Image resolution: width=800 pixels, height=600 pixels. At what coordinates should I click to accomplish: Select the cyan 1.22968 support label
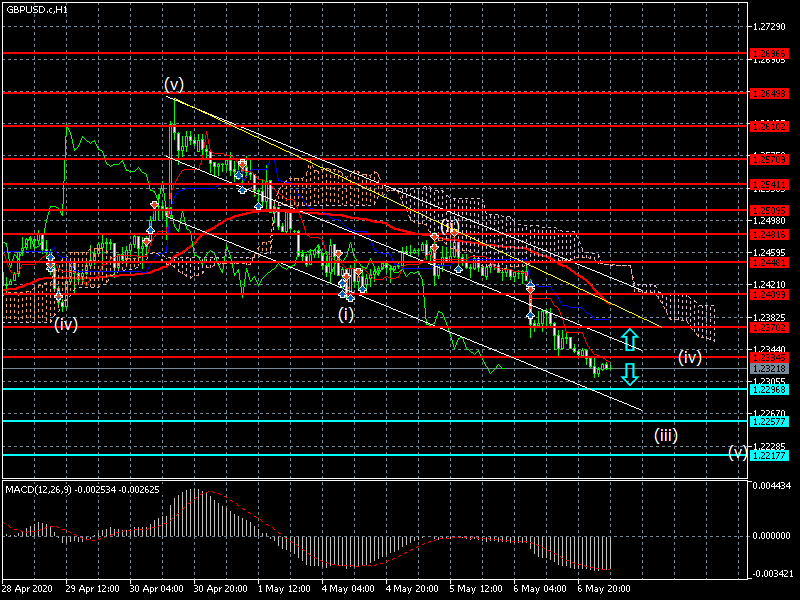point(769,389)
